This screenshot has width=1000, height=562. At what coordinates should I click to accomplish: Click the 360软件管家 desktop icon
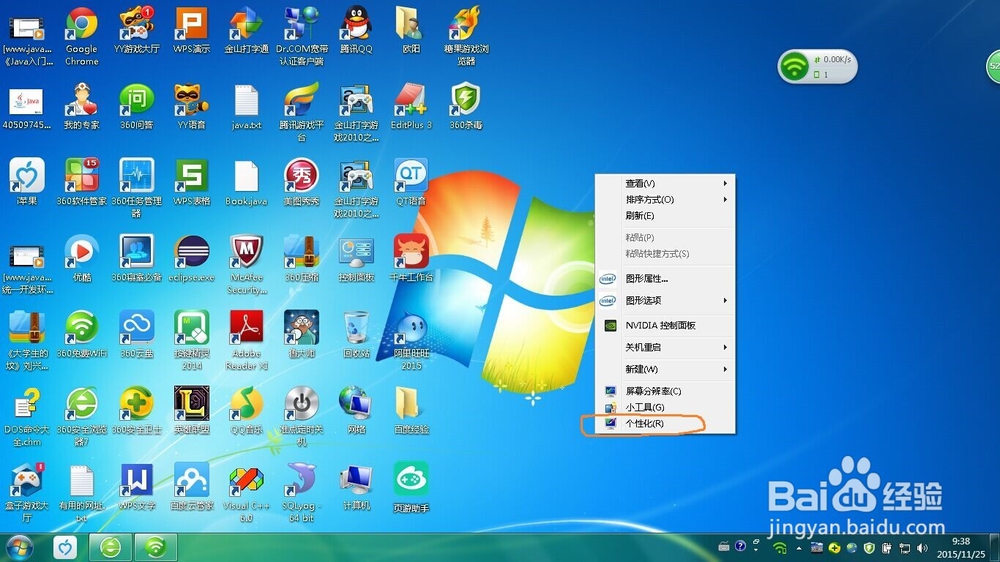[82, 182]
